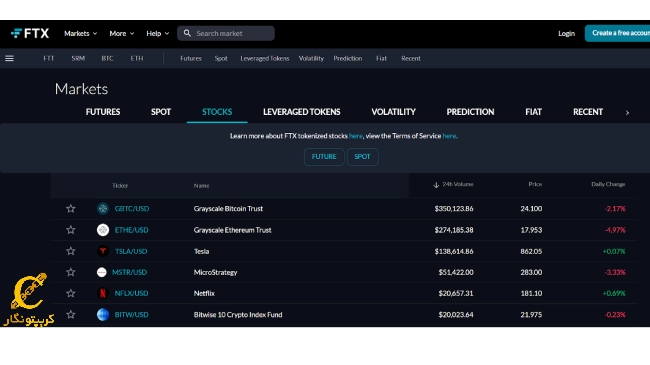Click the GBTC/USD coin icon
Image resolution: width=650 pixels, height=365 pixels.
[x=103, y=209]
